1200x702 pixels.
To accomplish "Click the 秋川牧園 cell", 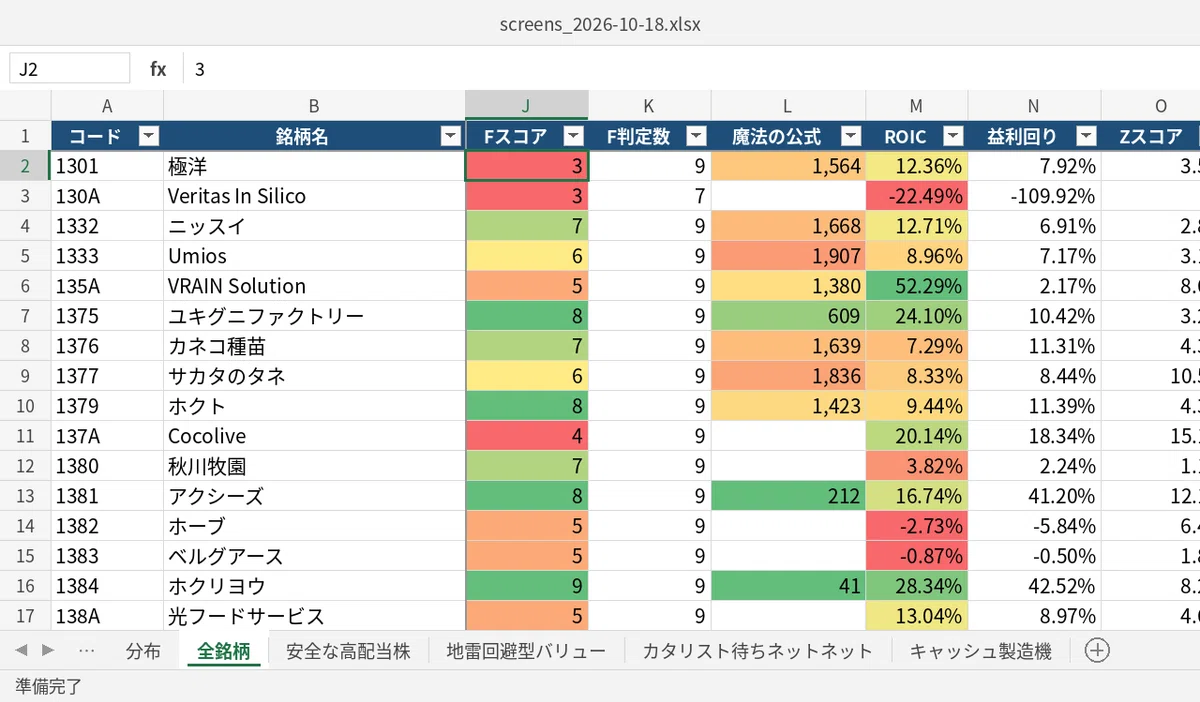I will (x=314, y=466).
